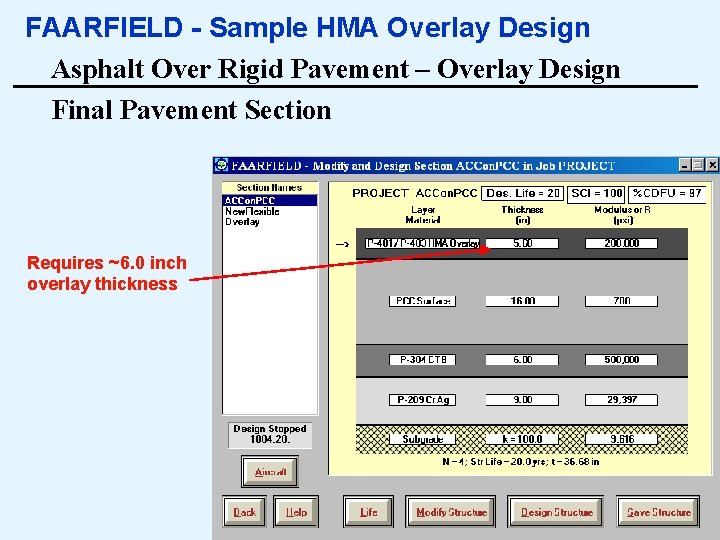Click subgrade modulus 9,616 field
Screen dimensions: 720x540
pos(621,439)
